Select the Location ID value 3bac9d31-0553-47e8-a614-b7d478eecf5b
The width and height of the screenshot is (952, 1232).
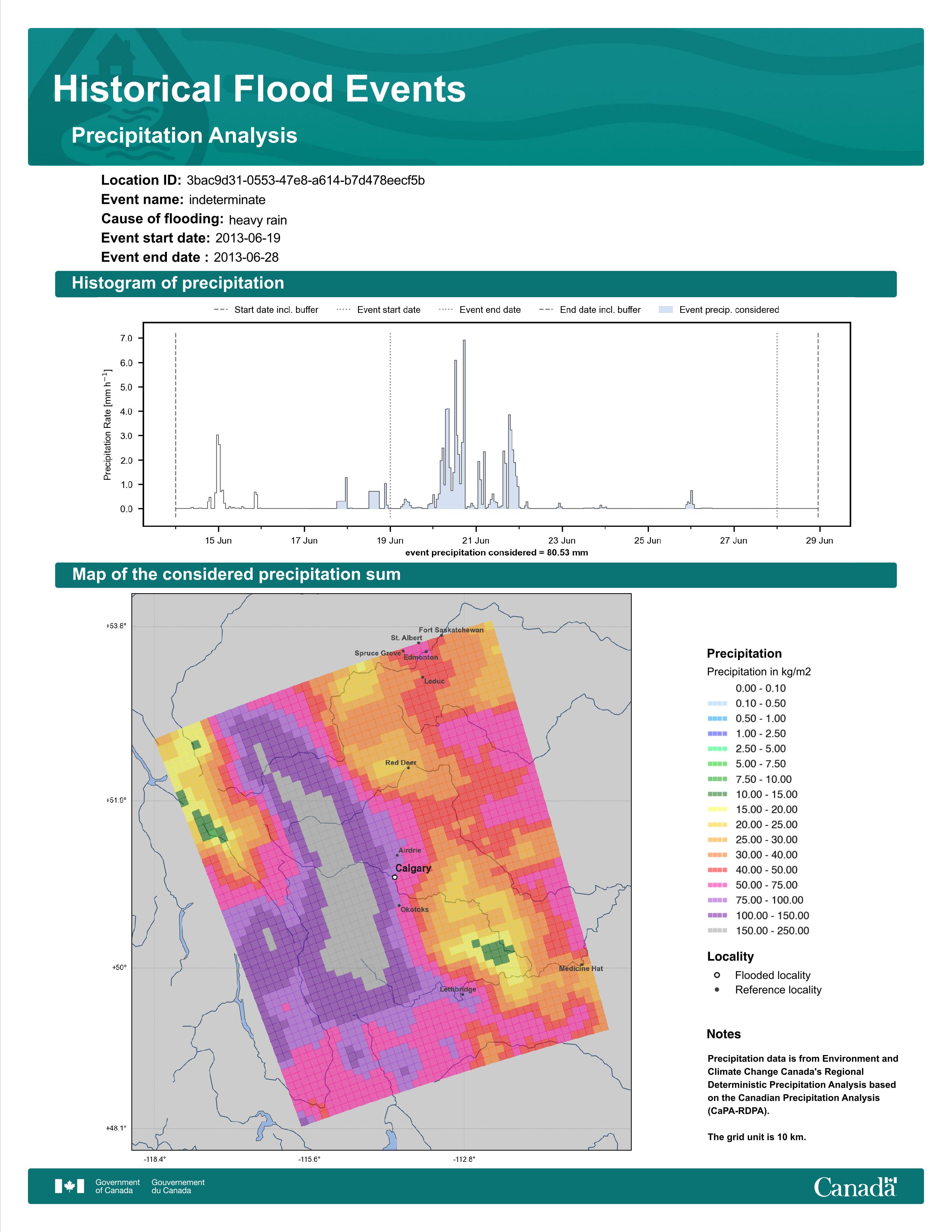click(x=306, y=181)
